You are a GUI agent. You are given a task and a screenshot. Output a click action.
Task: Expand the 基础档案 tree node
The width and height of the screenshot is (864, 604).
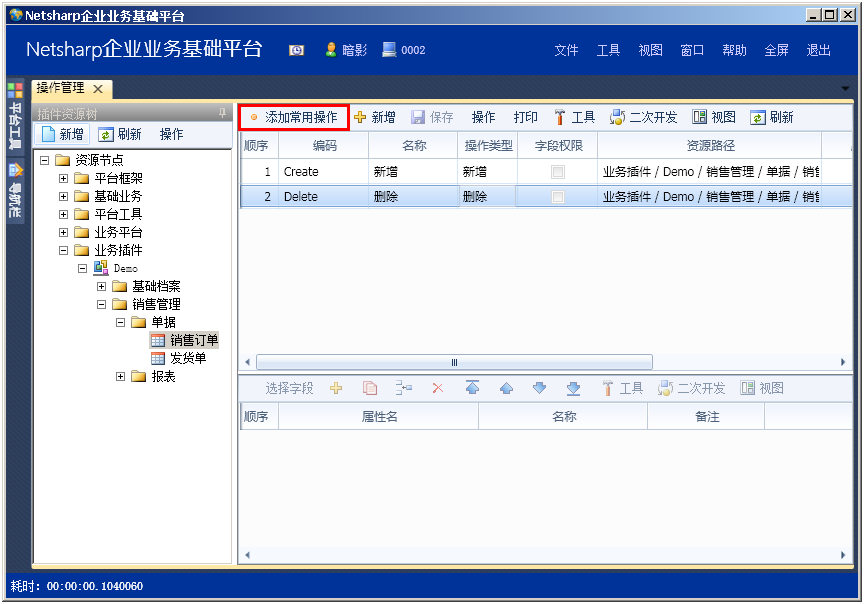point(101,287)
